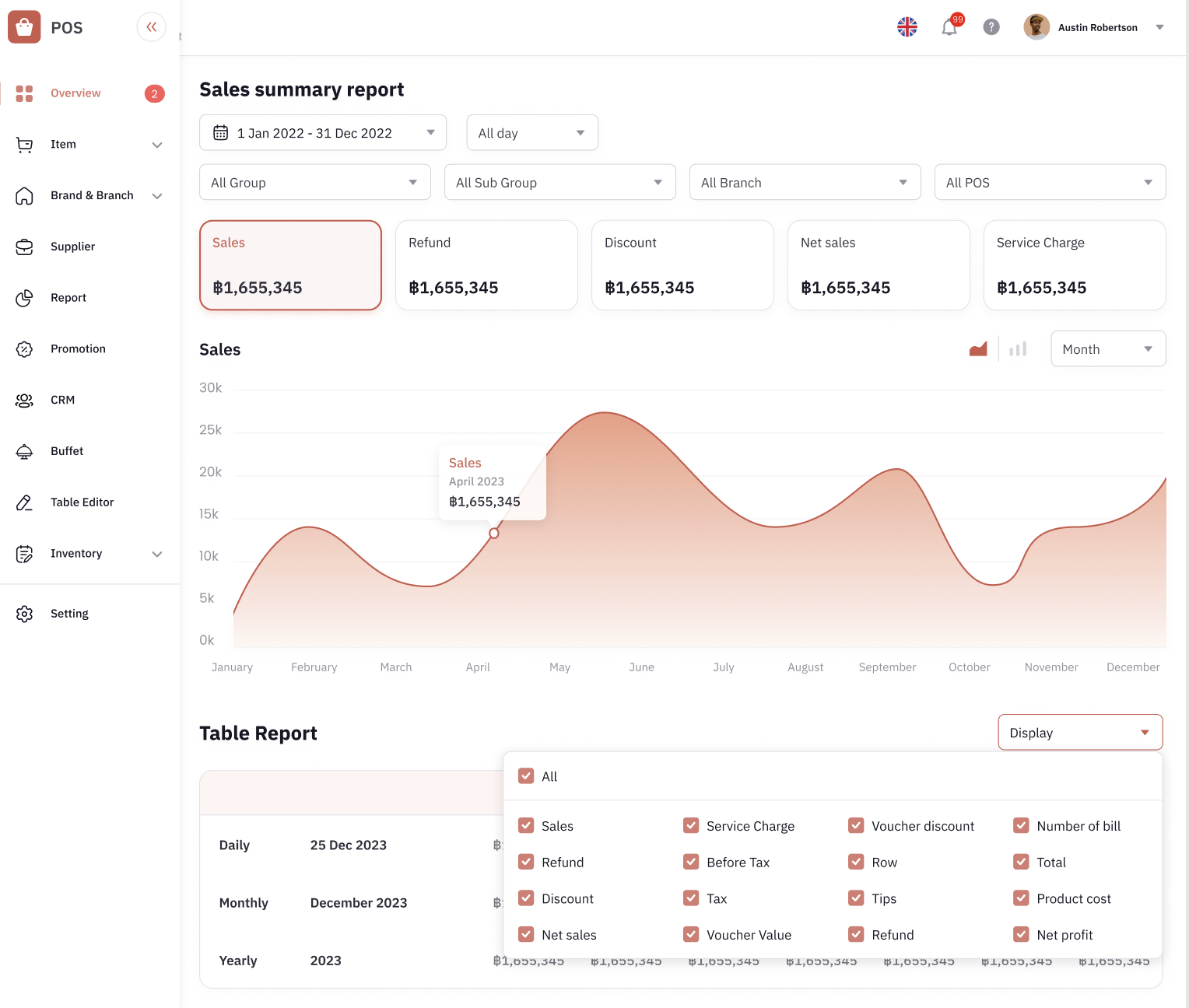Click the April data point on chart
Image resolution: width=1189 pixels, height=1008 pixels.
494,534
